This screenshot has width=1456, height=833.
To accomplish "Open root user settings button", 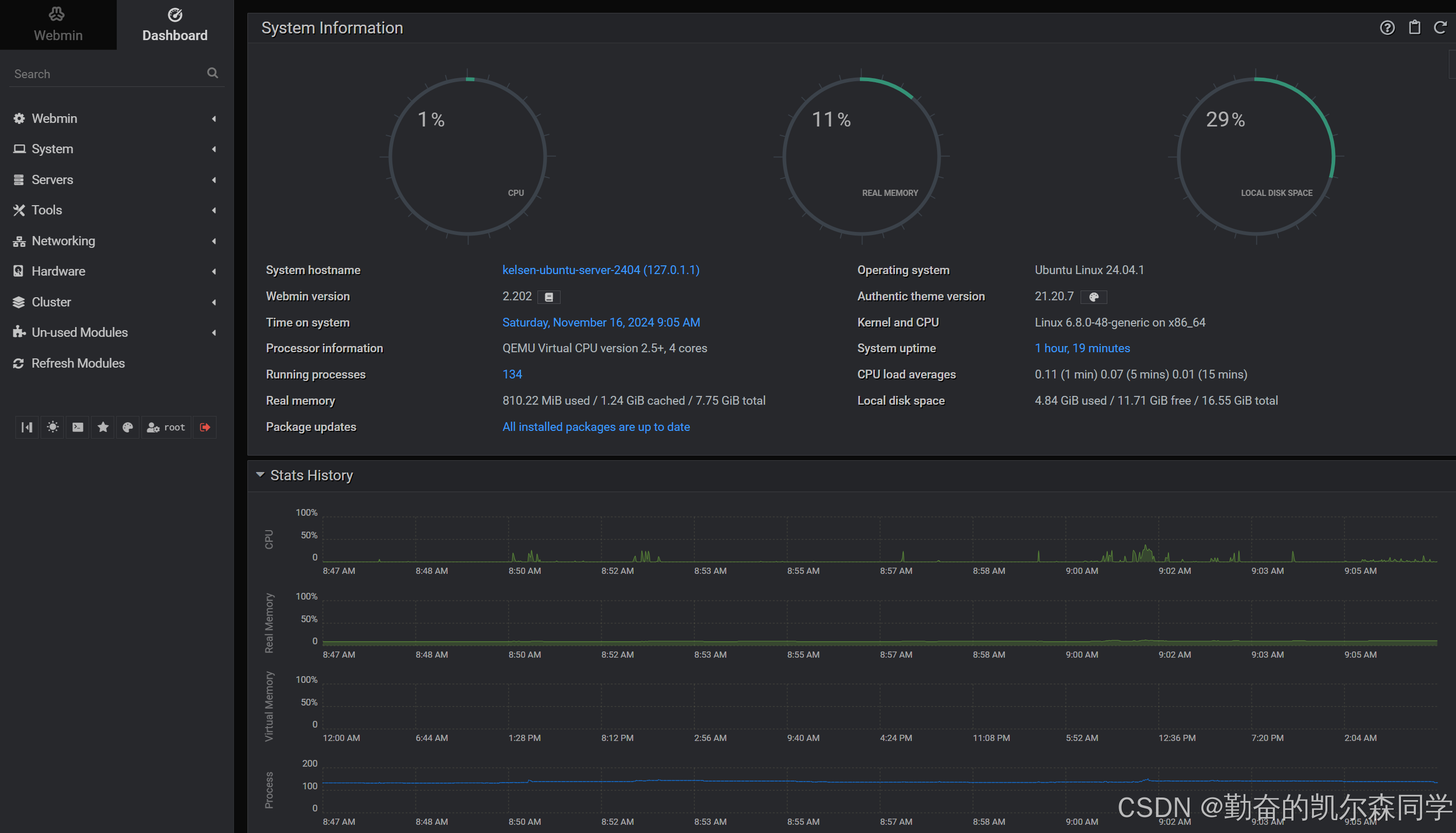I will [x=166, y=427].
